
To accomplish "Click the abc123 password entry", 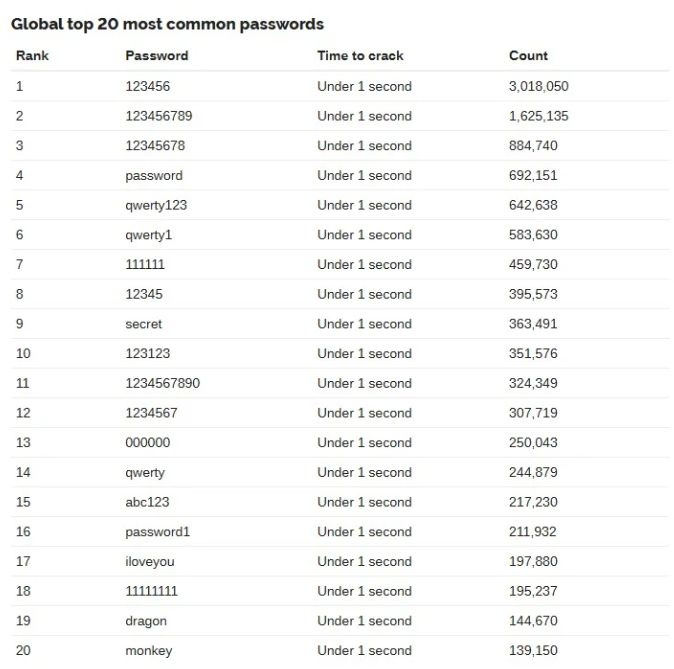I will pyautogui.click(x=147, y=502).
